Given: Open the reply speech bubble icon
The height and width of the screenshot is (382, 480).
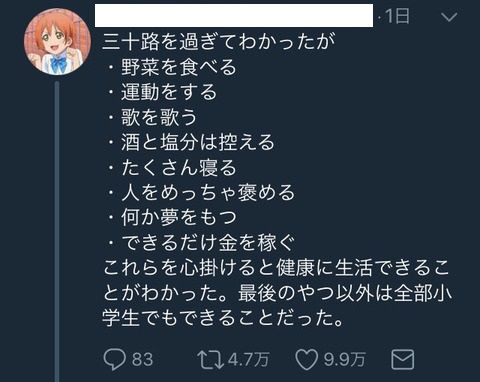Looking at the screenshot, I should [115, 359].
